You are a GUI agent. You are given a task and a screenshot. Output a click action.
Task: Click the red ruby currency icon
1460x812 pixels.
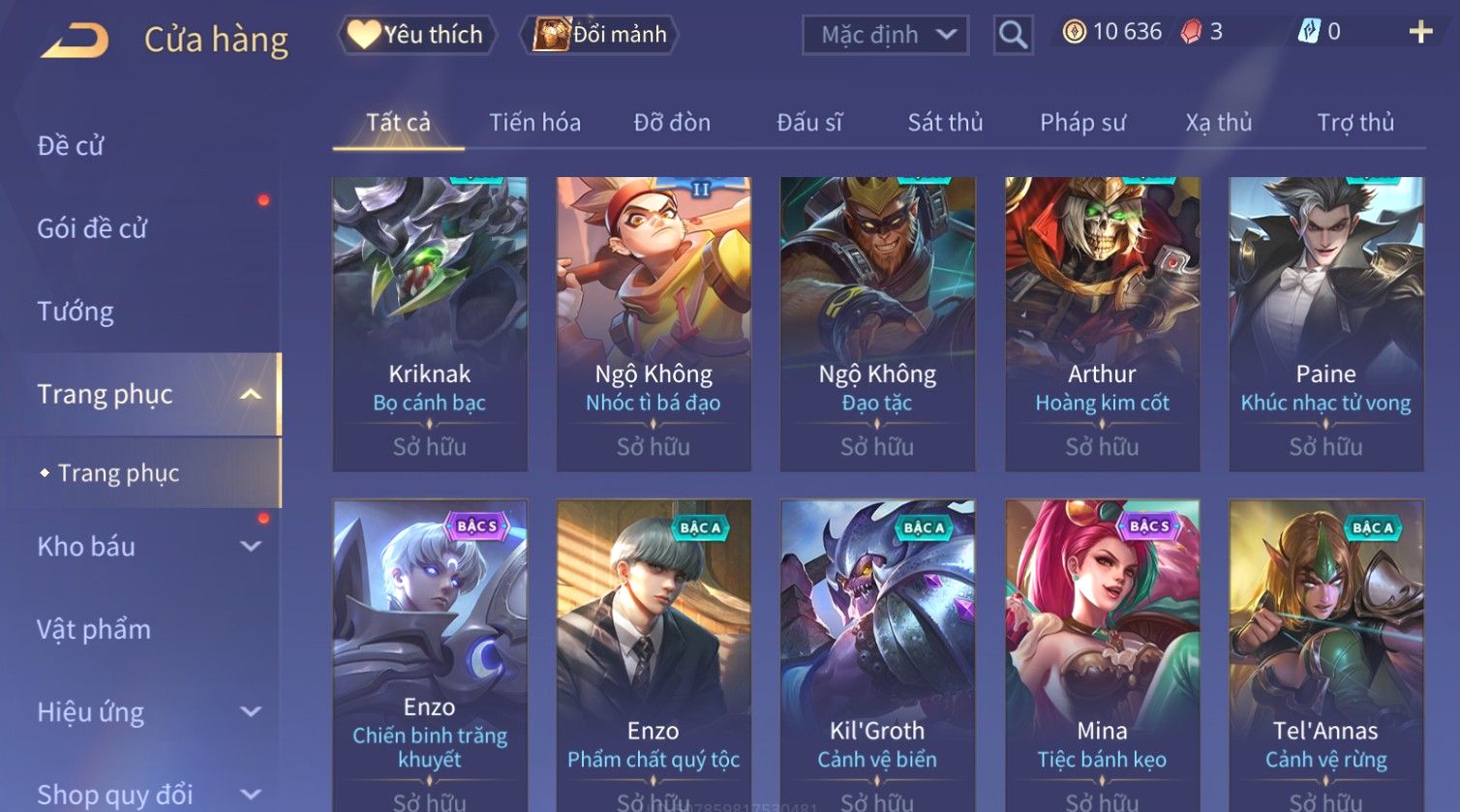click(1191, 32)
